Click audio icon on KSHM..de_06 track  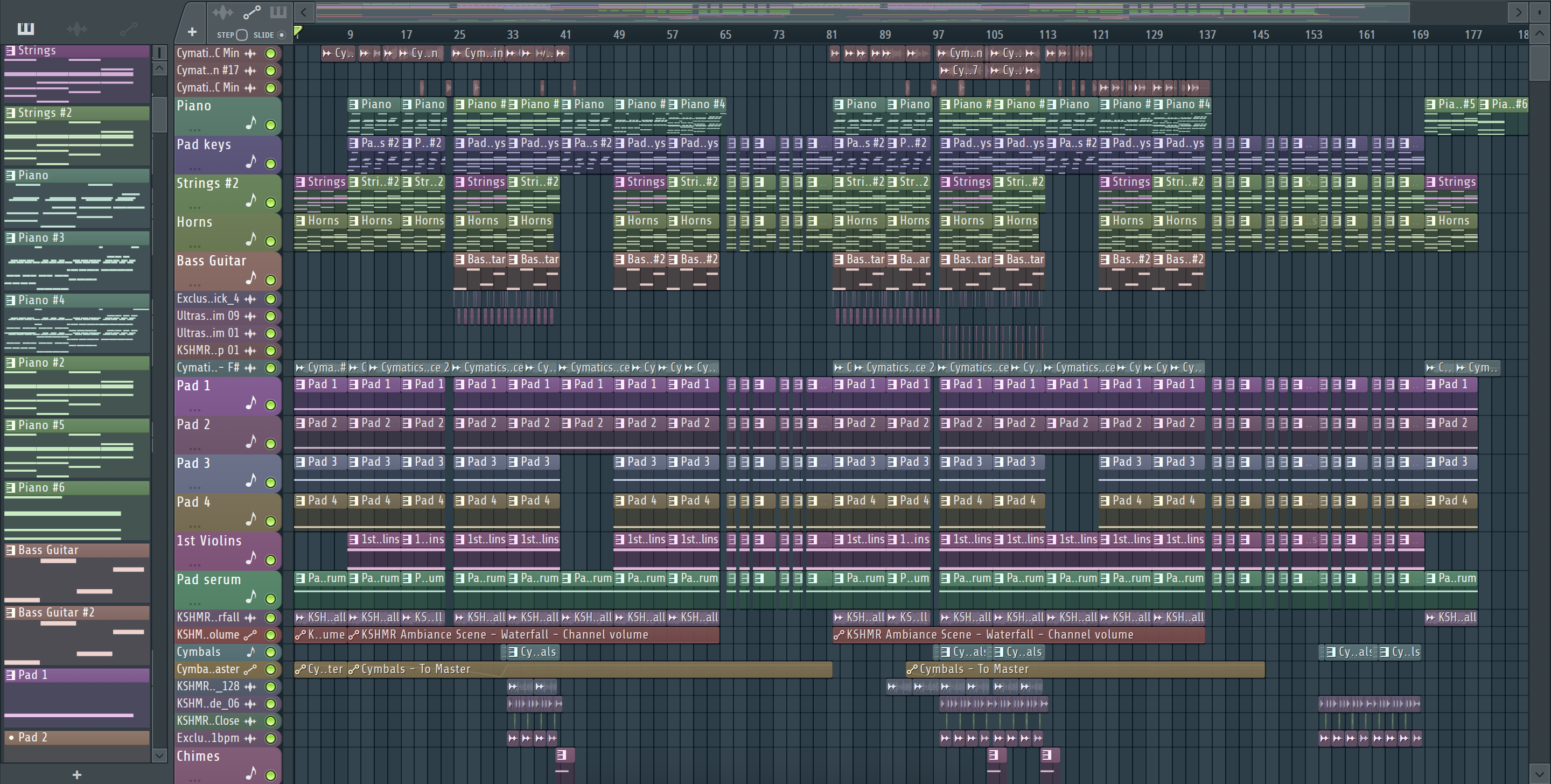(x=250, y=703)
